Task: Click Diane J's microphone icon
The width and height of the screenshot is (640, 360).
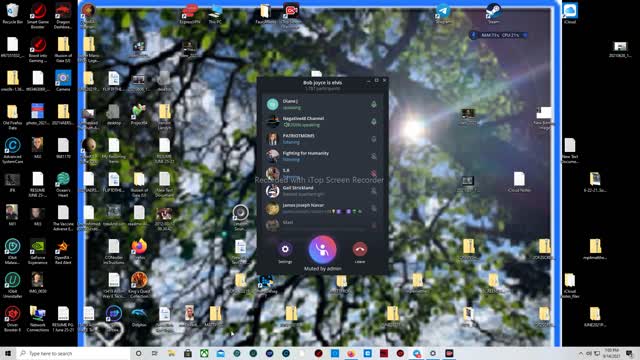Action: 373,104
